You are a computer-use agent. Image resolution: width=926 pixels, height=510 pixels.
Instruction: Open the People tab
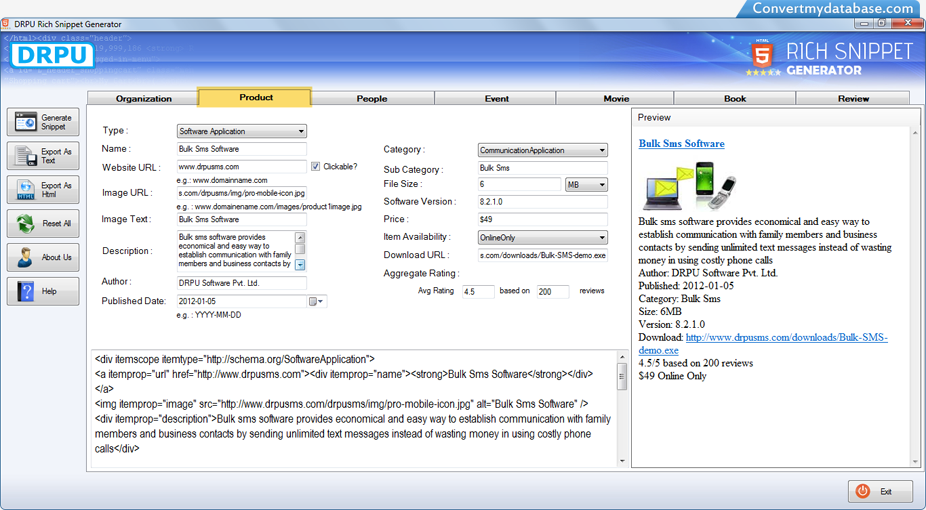pyautogui.click(x=372, y=99)
